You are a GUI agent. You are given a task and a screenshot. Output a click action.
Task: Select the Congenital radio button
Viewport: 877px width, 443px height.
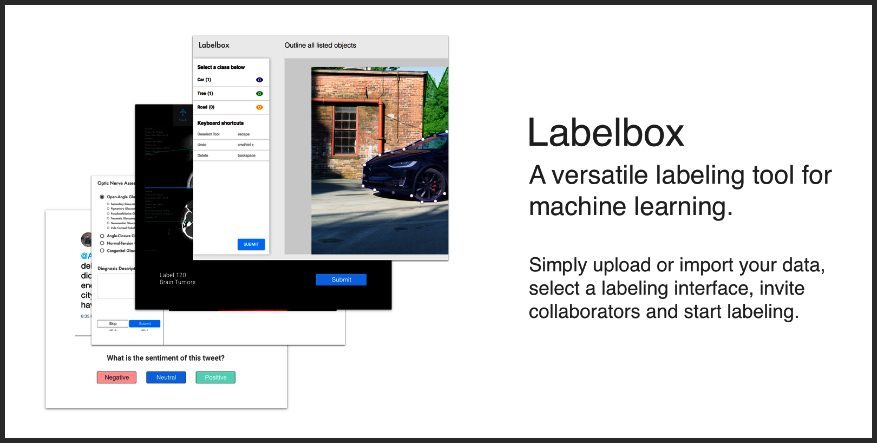(102, 251)
